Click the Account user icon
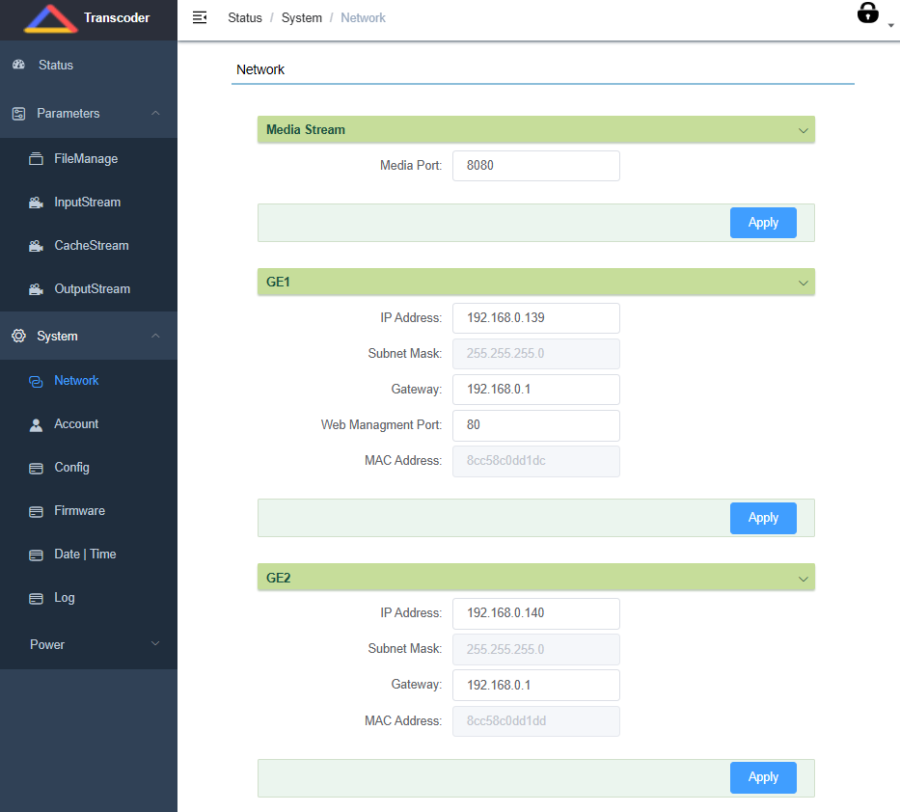The height and width of the screenshot is (812, 900). [x=36, y=425]
